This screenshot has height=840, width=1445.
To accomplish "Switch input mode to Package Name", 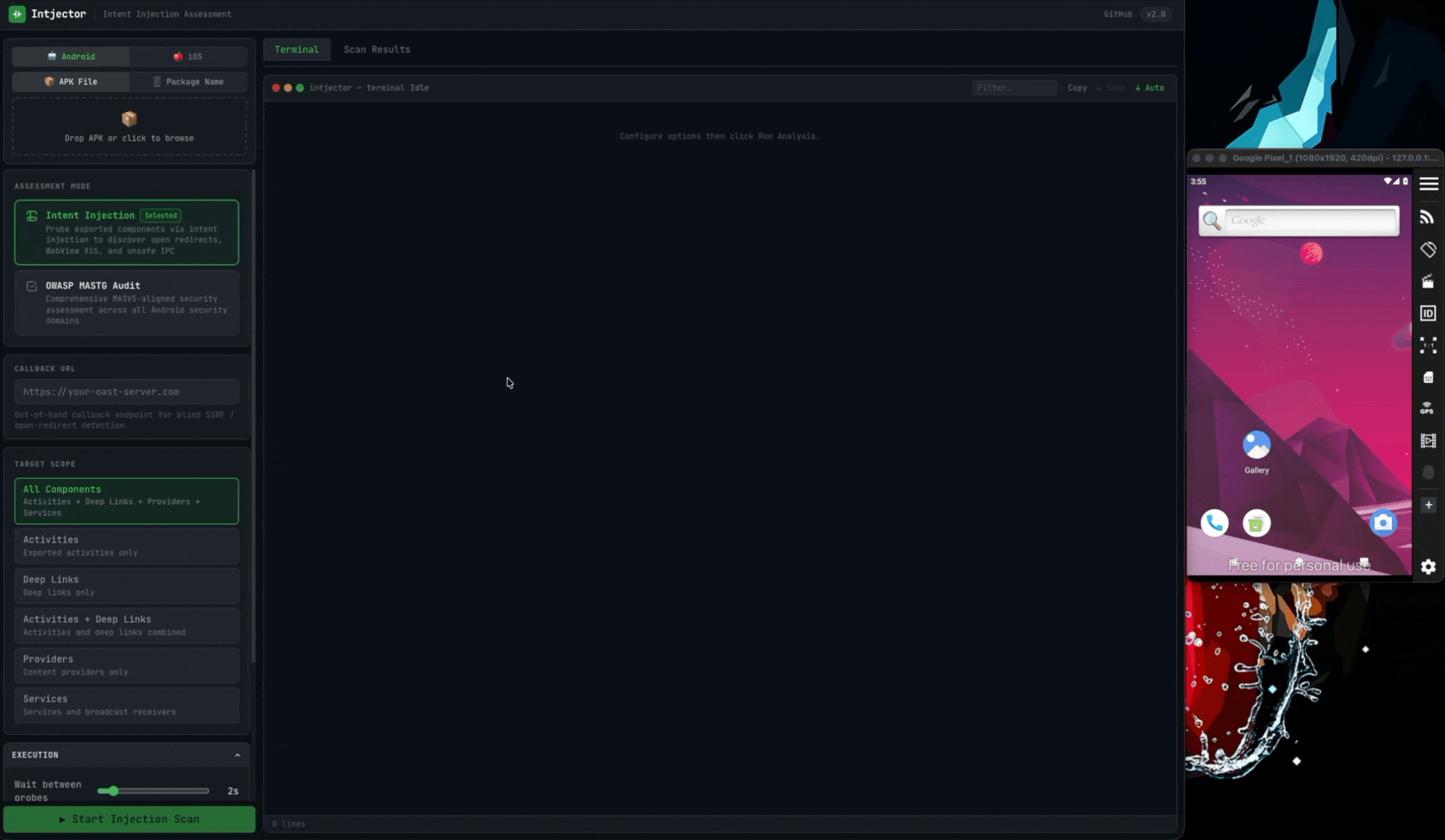I will (x=189, y=81).
